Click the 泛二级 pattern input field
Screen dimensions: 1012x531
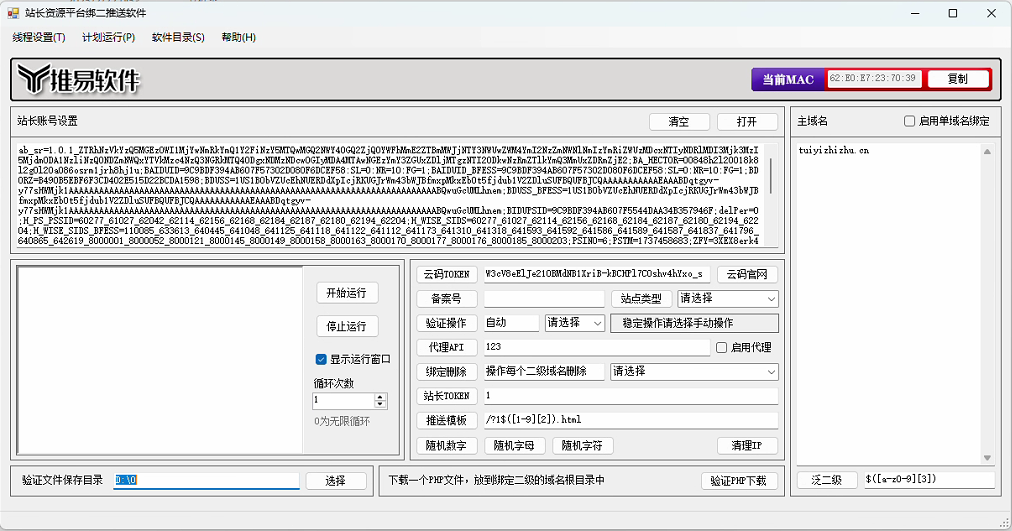929,479
